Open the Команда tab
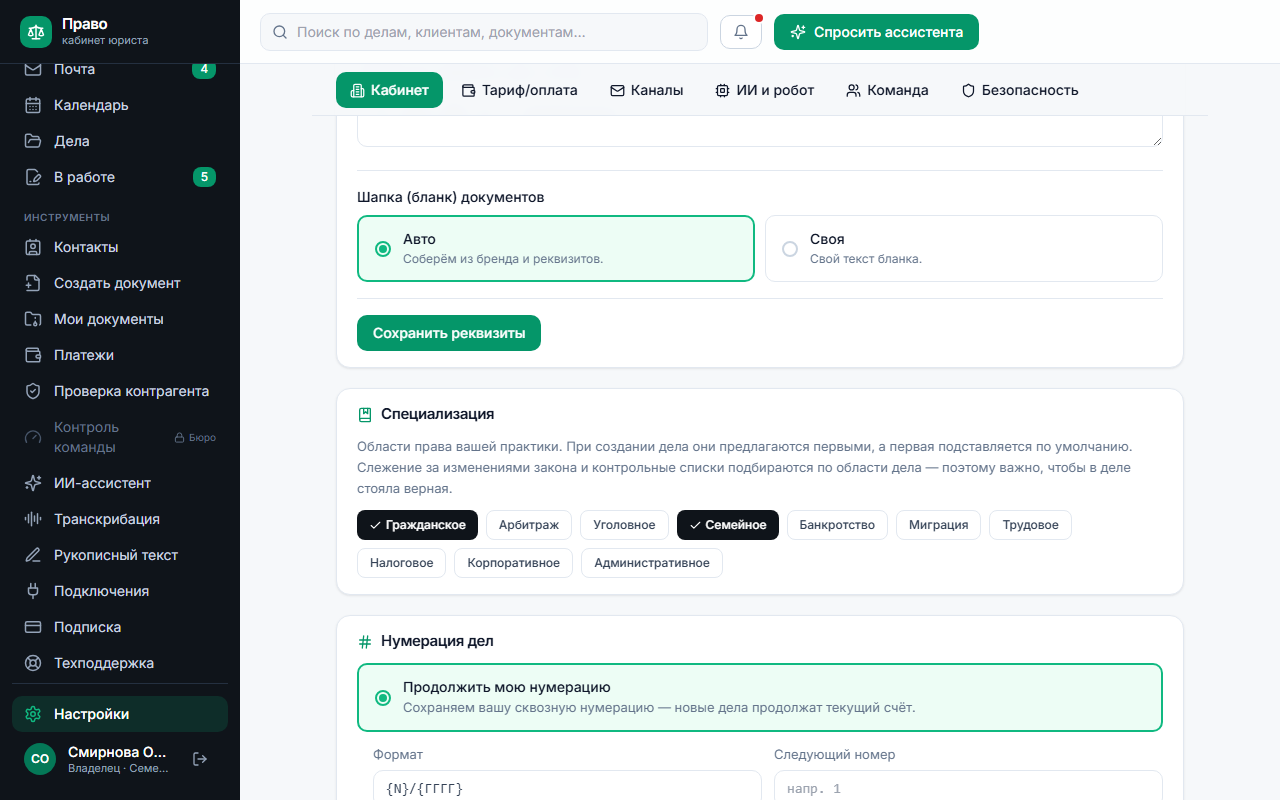Image resolution: width=1280 pixels, height=800 pixels. 887,90
